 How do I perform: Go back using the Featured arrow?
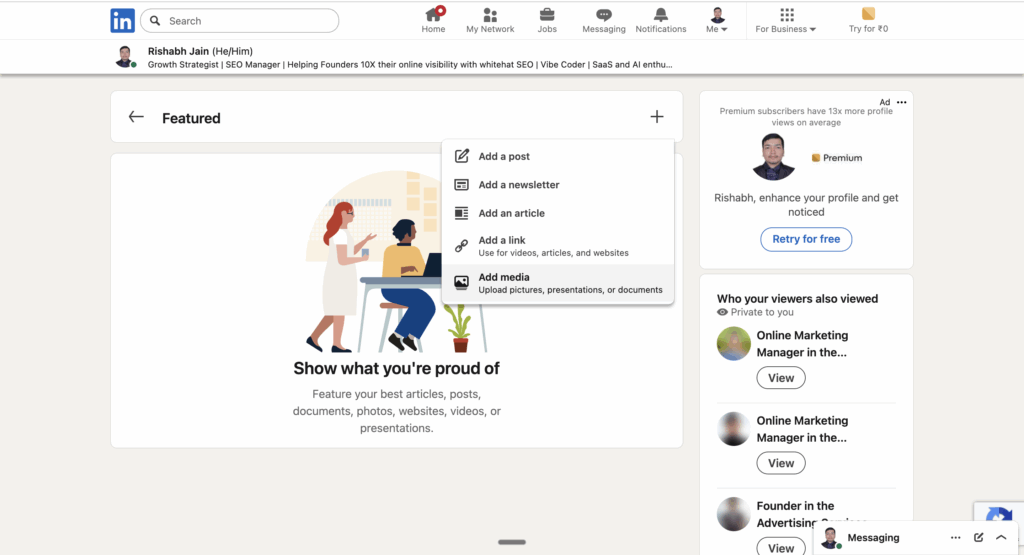click(x=136, y=117)
